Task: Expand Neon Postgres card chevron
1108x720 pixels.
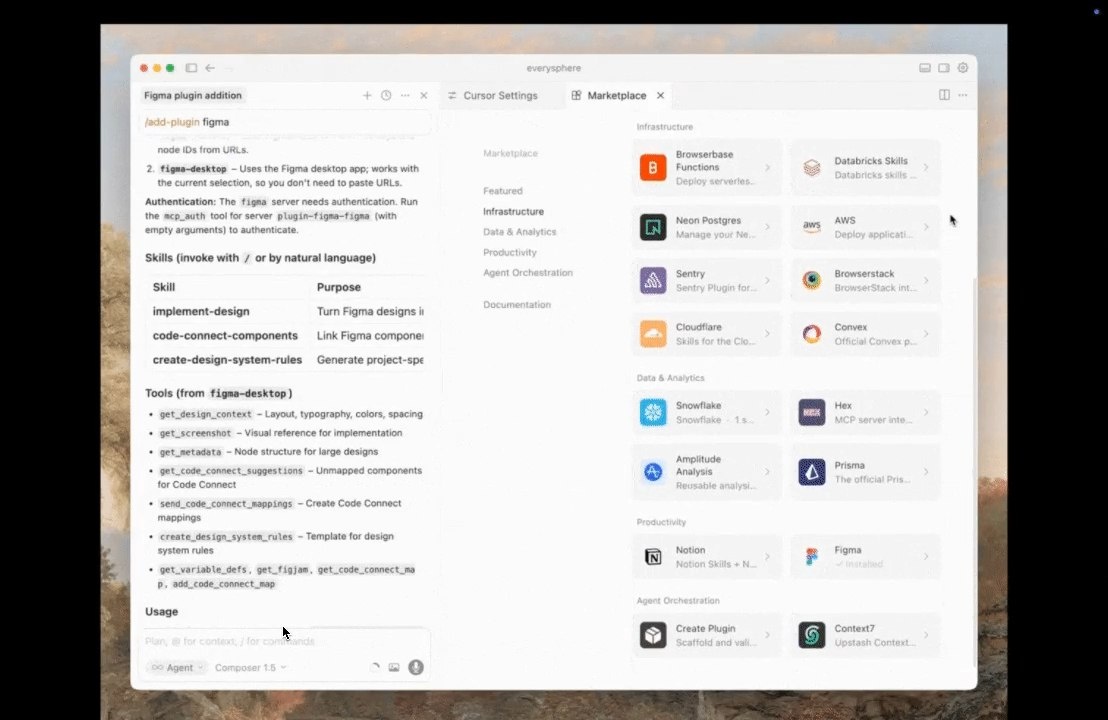Action: click(767, 227)
